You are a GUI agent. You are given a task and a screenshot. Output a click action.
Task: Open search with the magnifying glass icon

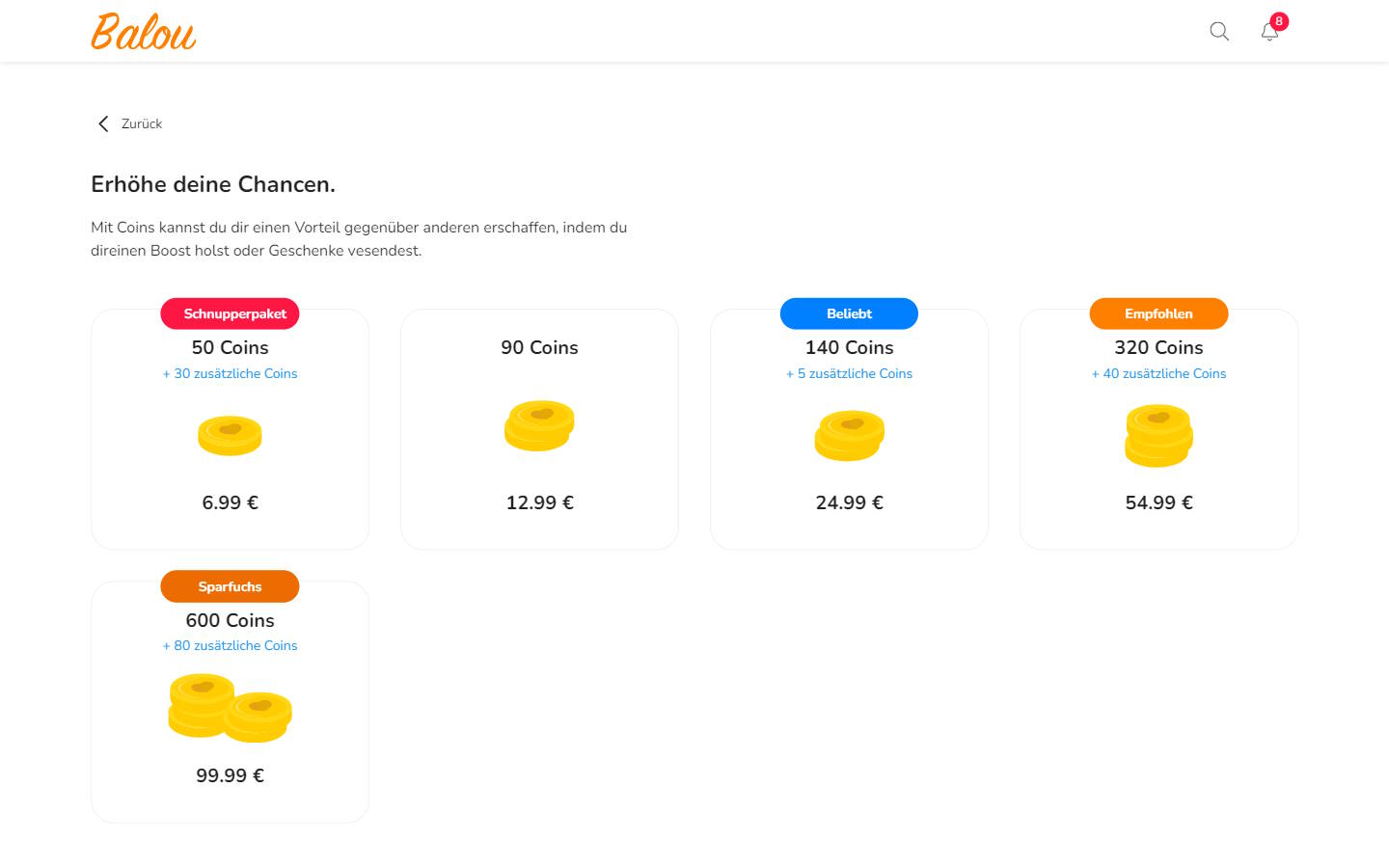pyautogui.click(x=1218, y=31)
